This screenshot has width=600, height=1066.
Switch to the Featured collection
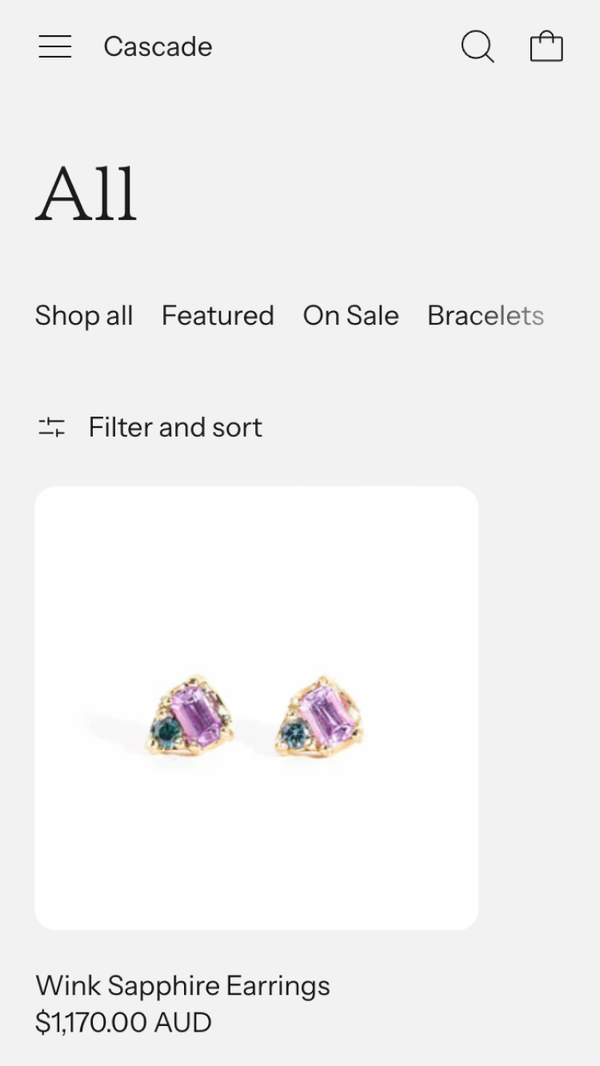[x=218, y=315]
